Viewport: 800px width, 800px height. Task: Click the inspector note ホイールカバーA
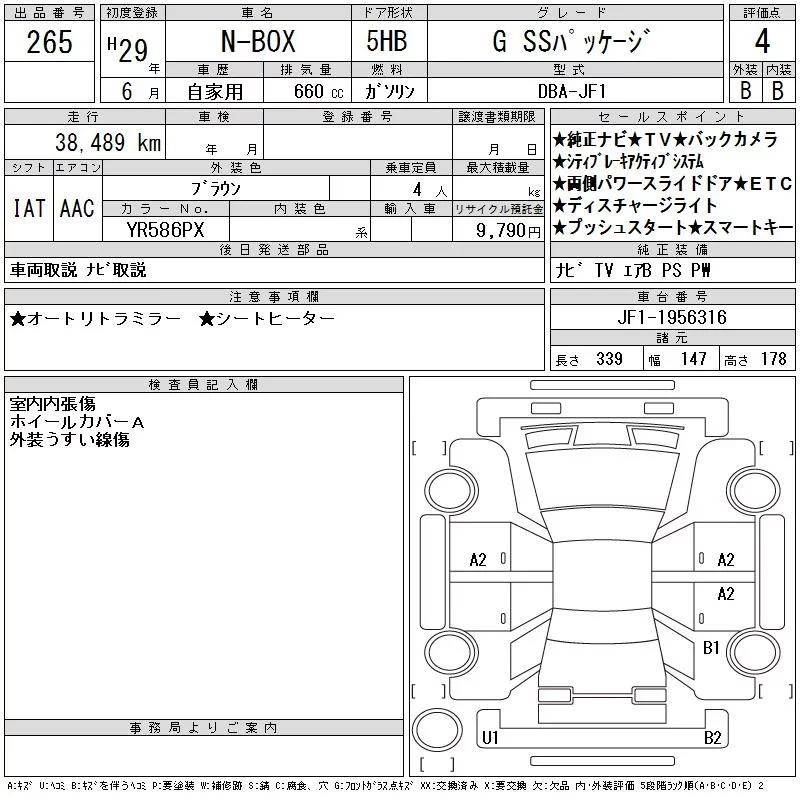point(77,421)
